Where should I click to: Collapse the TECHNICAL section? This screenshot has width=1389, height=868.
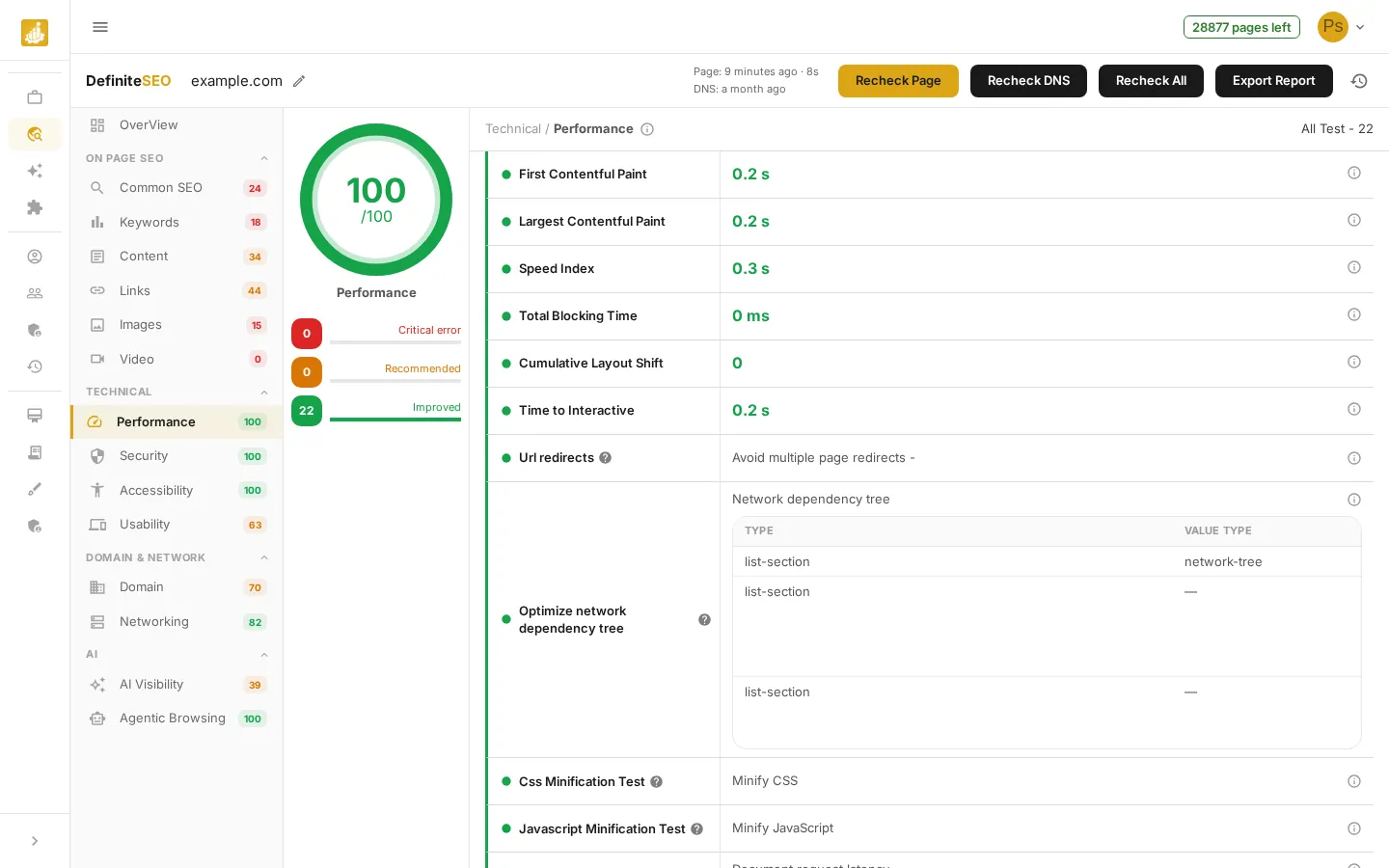click(264, 392)
